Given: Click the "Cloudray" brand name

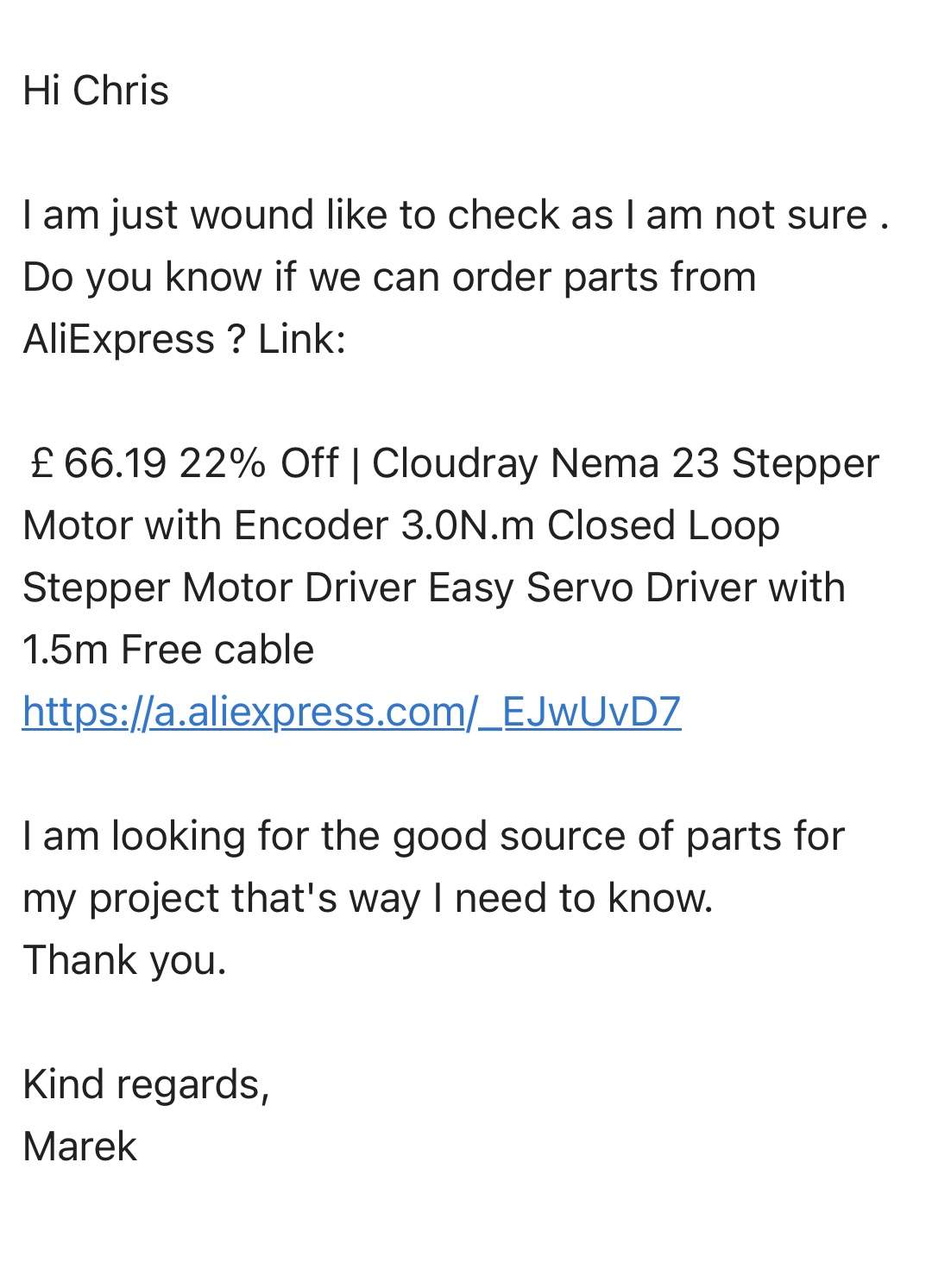Looking at the screenshot, I should pyautogui.click(x=455, y=463).
